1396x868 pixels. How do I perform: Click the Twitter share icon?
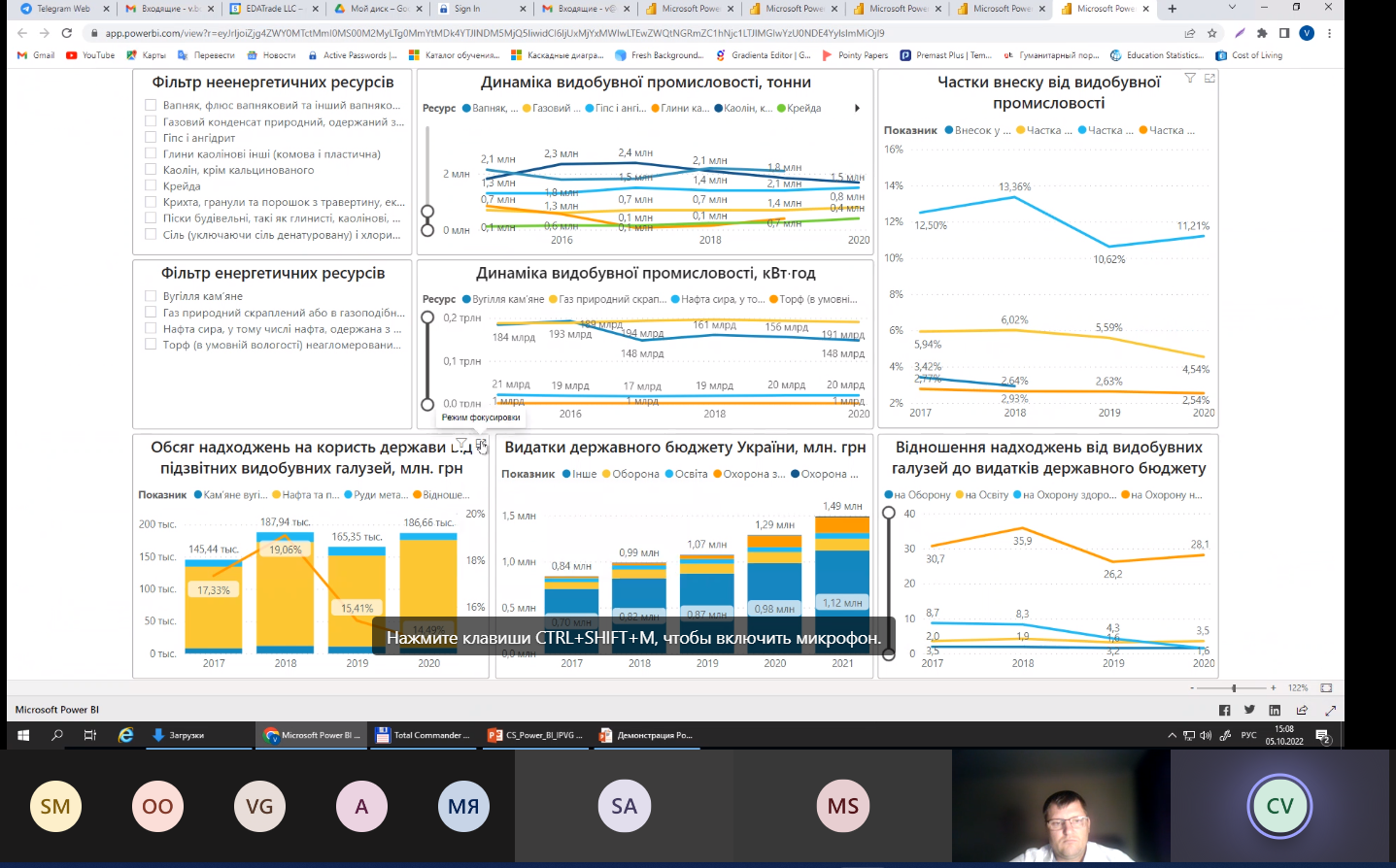1249,710
